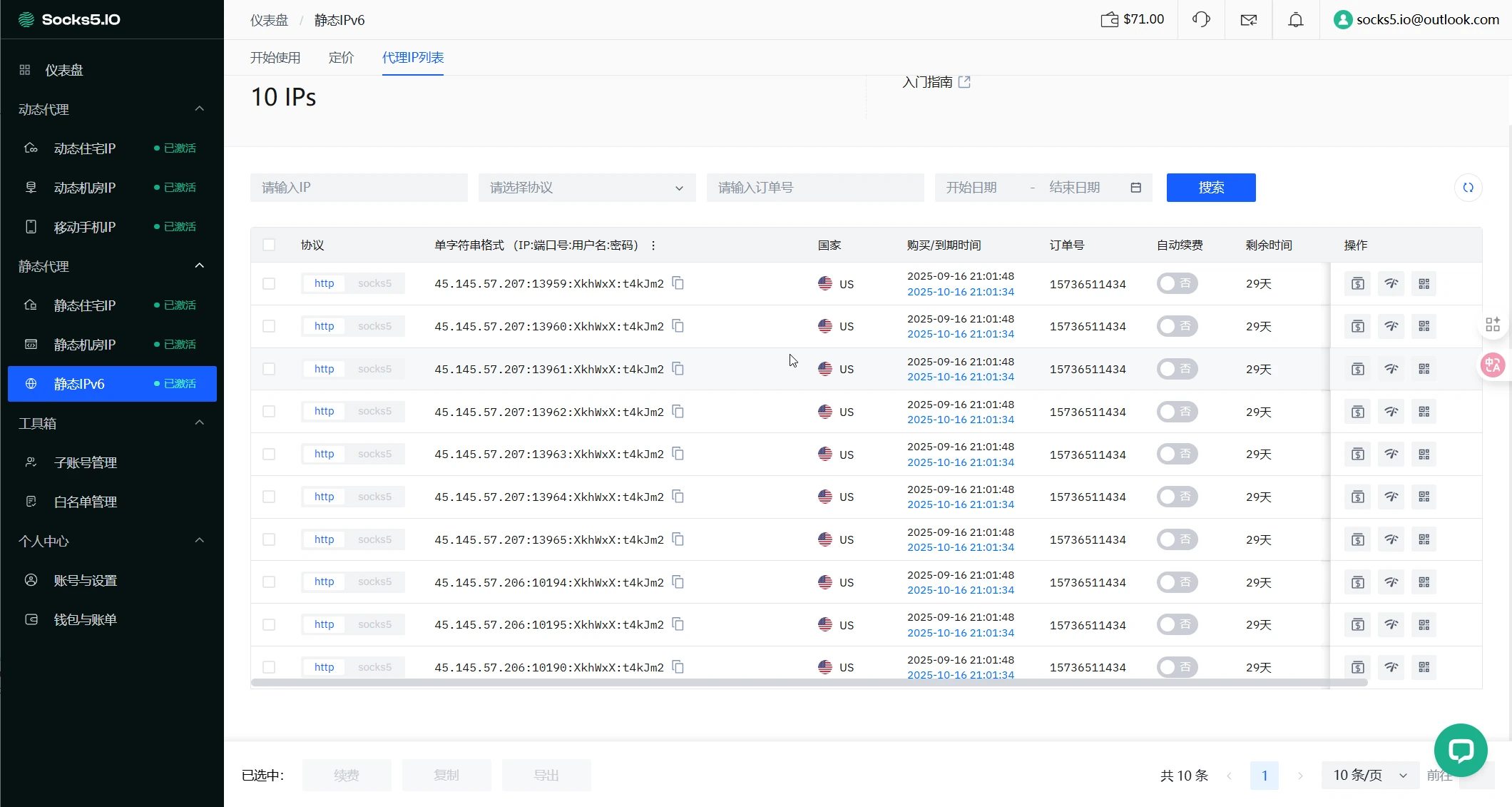Toggle auto-renew for port 13965 row
The height and width of the screenshot is (807, 1512).
tap(1177, 539)
